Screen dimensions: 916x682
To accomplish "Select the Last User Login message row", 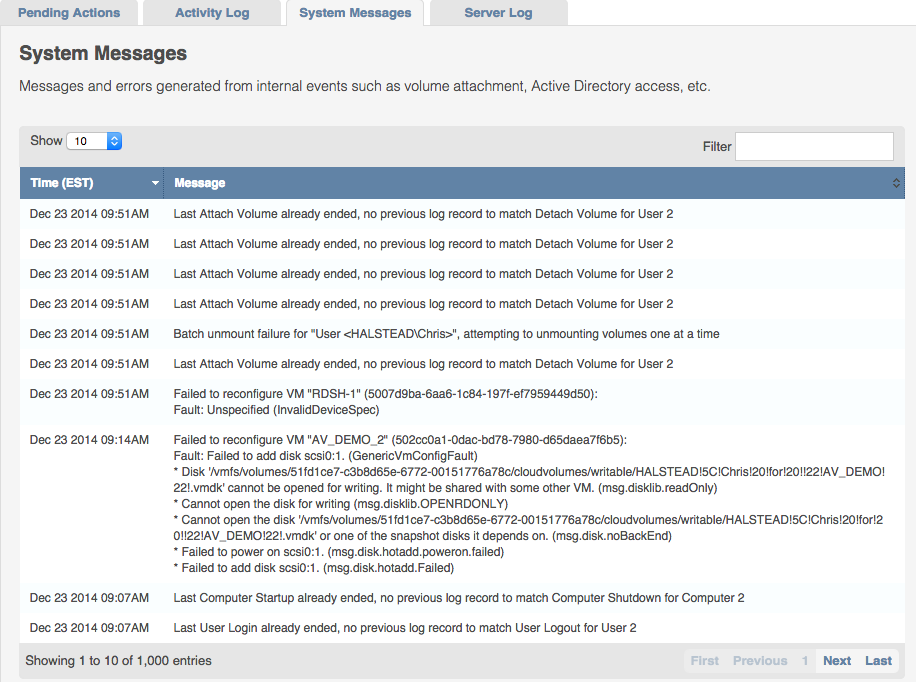I will pyautogui.click(x=404, y=628).
